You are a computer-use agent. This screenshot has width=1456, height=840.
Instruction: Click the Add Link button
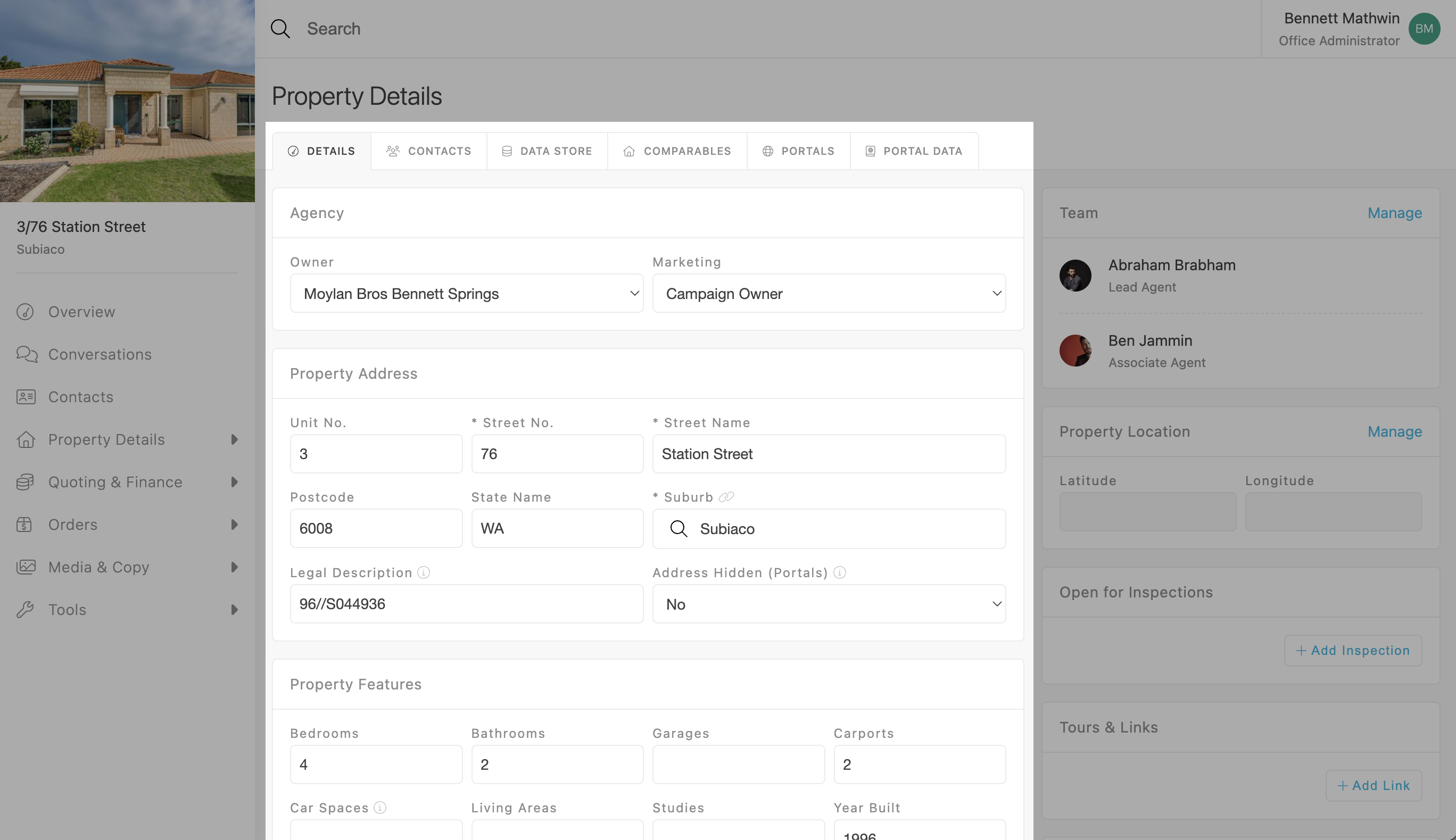pyautogui.click(x=1373, y=786)
